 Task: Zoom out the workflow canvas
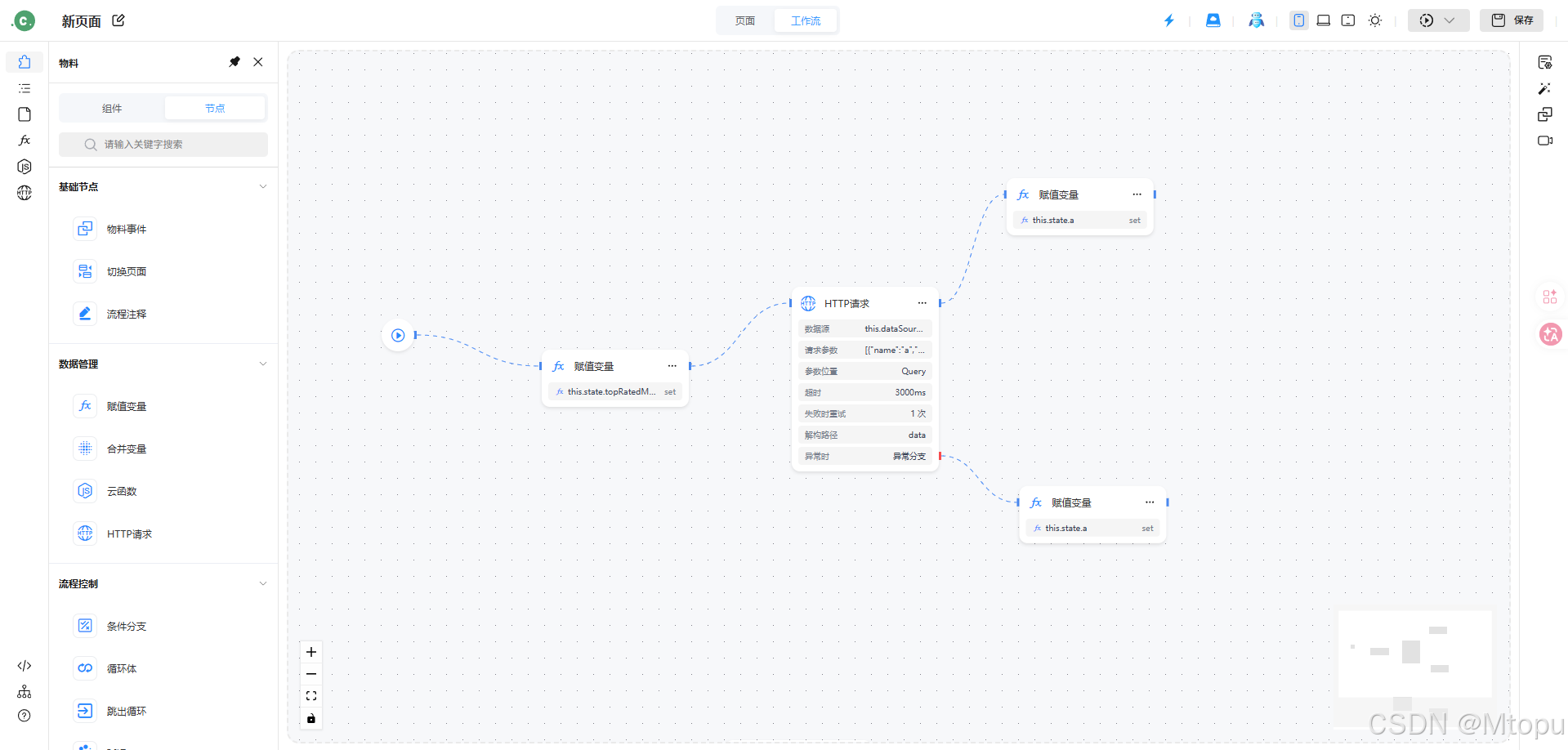(x=311, y=674)
